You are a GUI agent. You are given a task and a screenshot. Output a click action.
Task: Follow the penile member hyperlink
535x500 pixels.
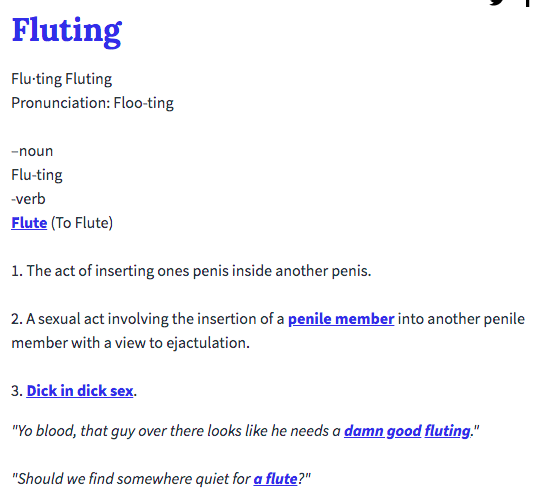pos(341,319)
